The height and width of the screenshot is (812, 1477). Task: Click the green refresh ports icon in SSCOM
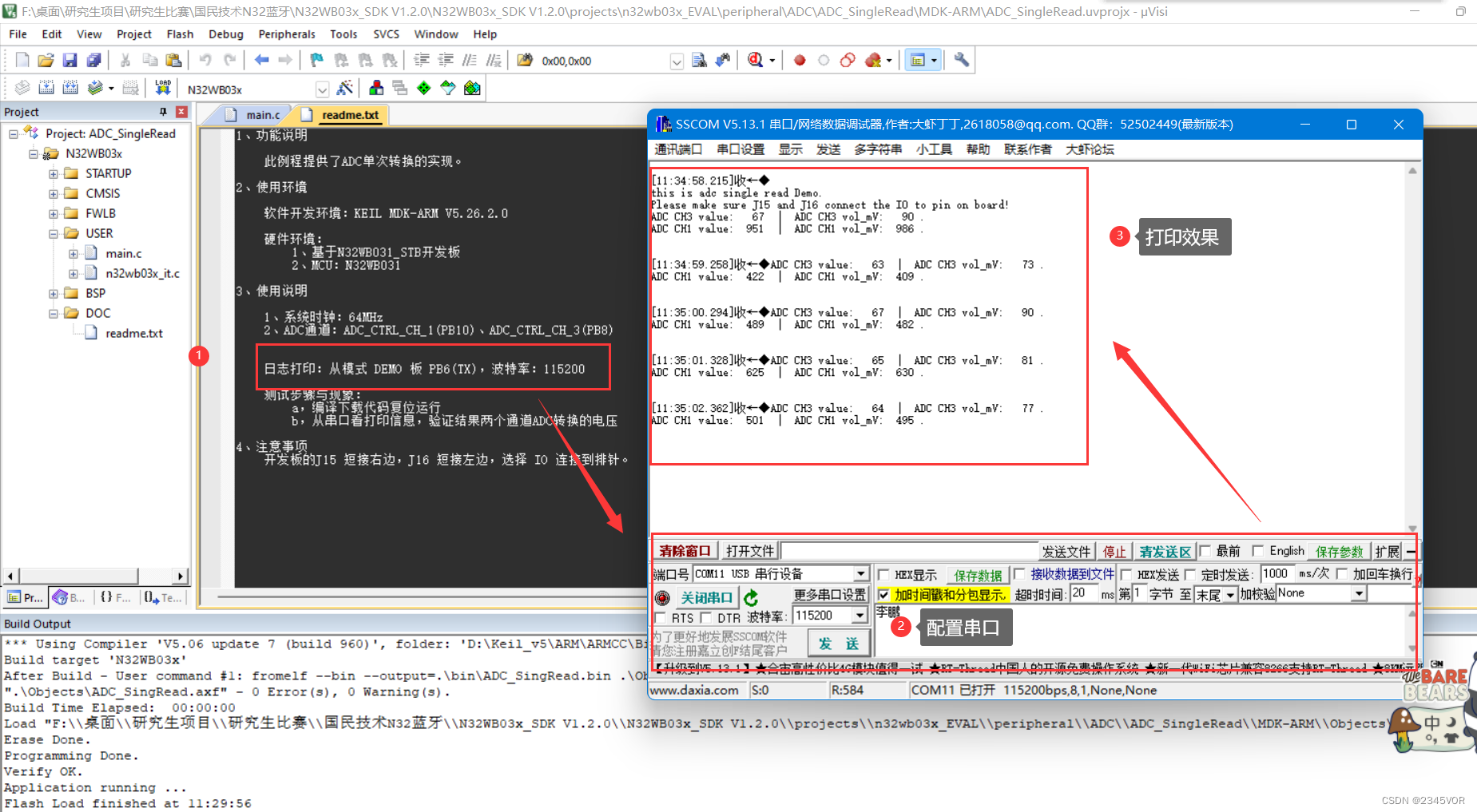pyautogui.click(x=751, y=597)
